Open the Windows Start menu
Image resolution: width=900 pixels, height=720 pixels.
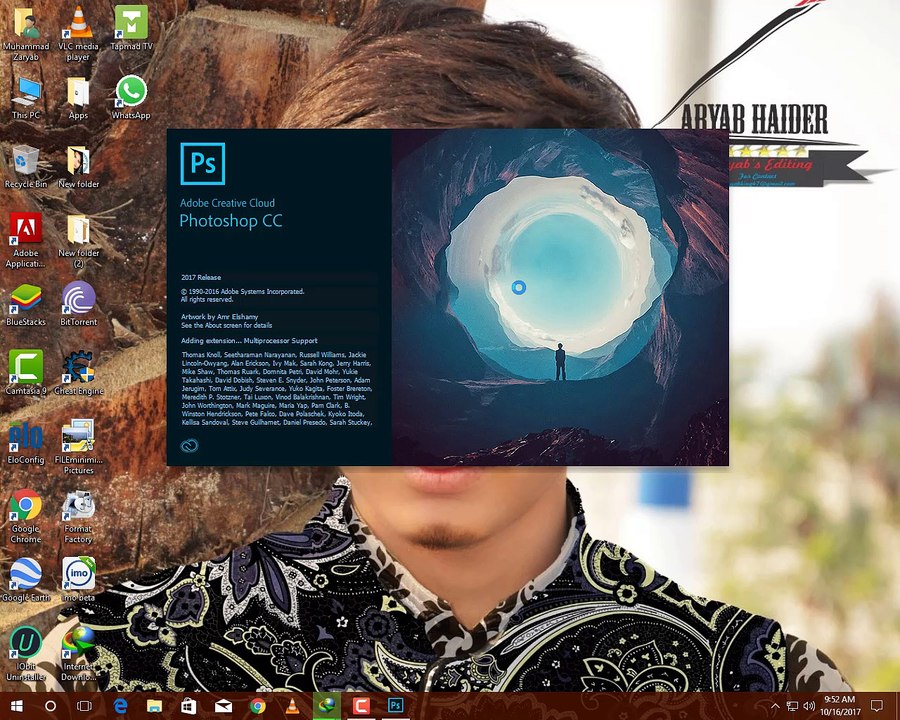pos(16,706)
